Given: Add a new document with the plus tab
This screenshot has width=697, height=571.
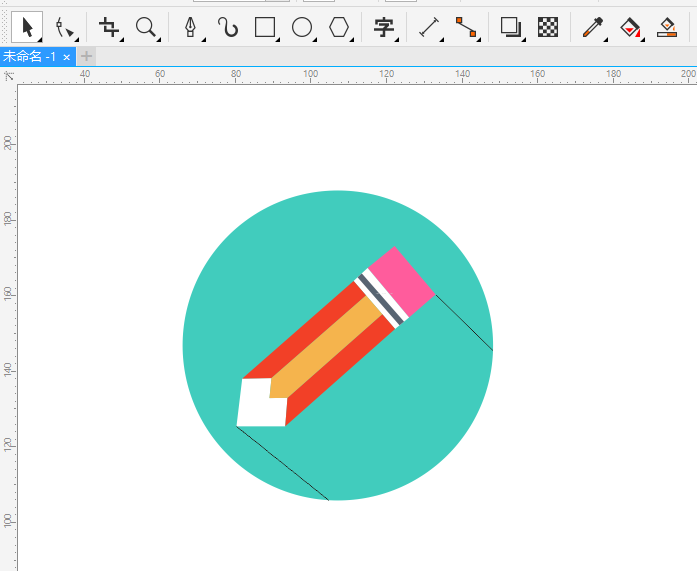Looking at the screenshot, I should [86, 56].
